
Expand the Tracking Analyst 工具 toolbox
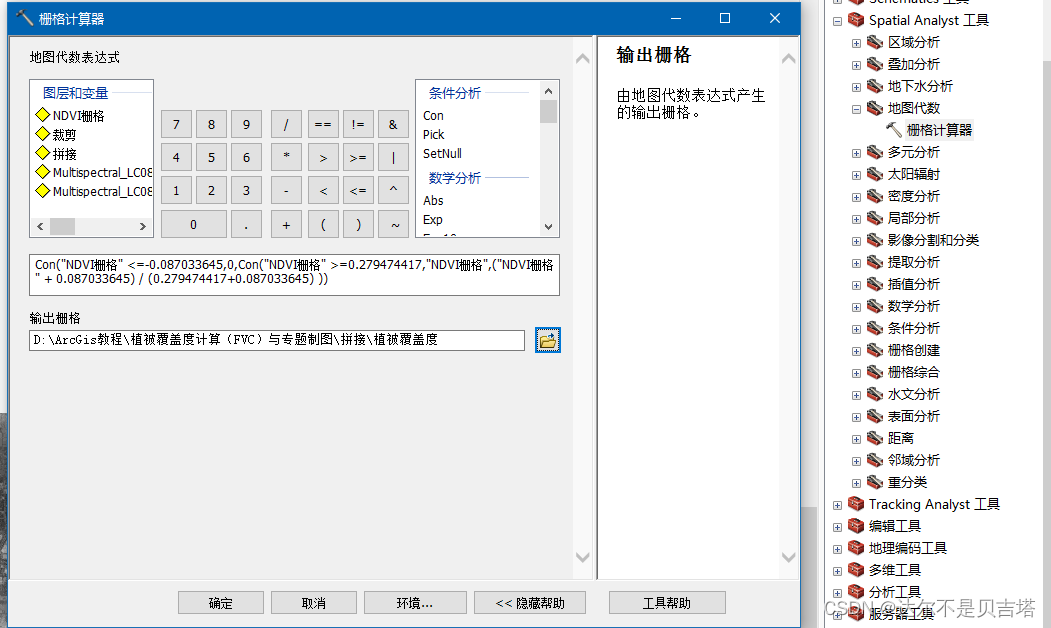(837, 505)
